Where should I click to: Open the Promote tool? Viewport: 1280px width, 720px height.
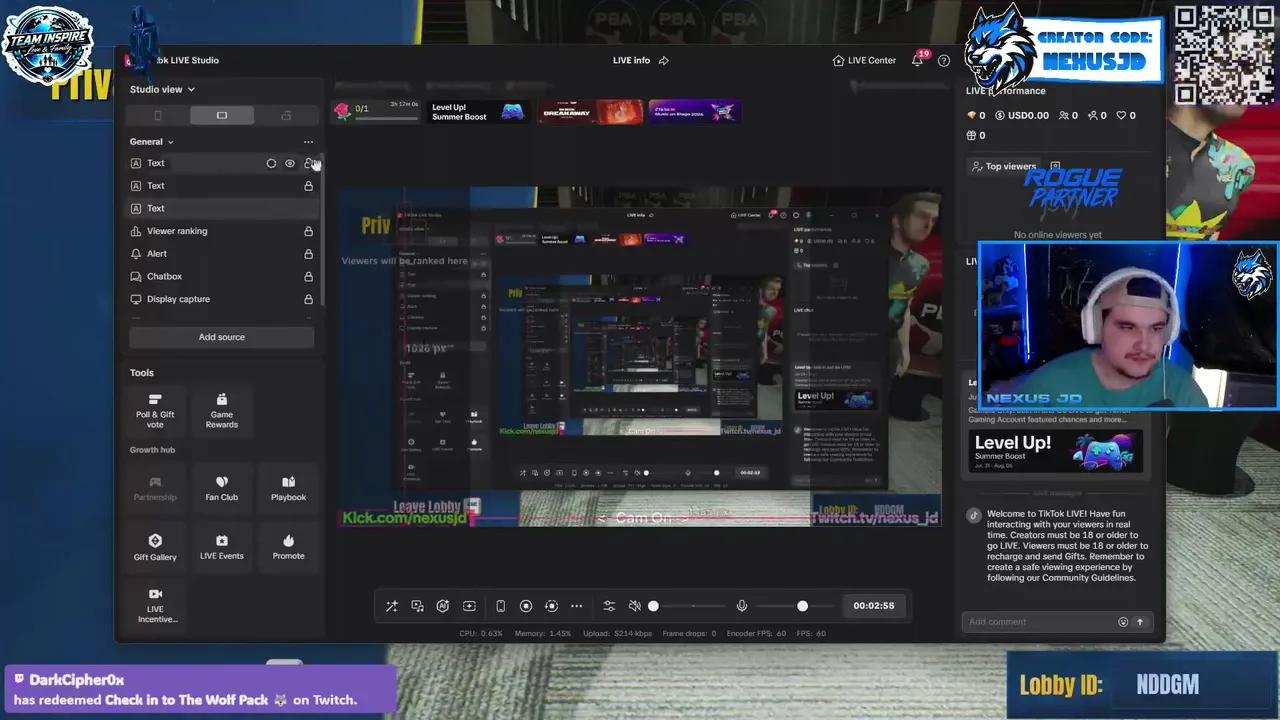pyautogui.click(x=289, y=547)
